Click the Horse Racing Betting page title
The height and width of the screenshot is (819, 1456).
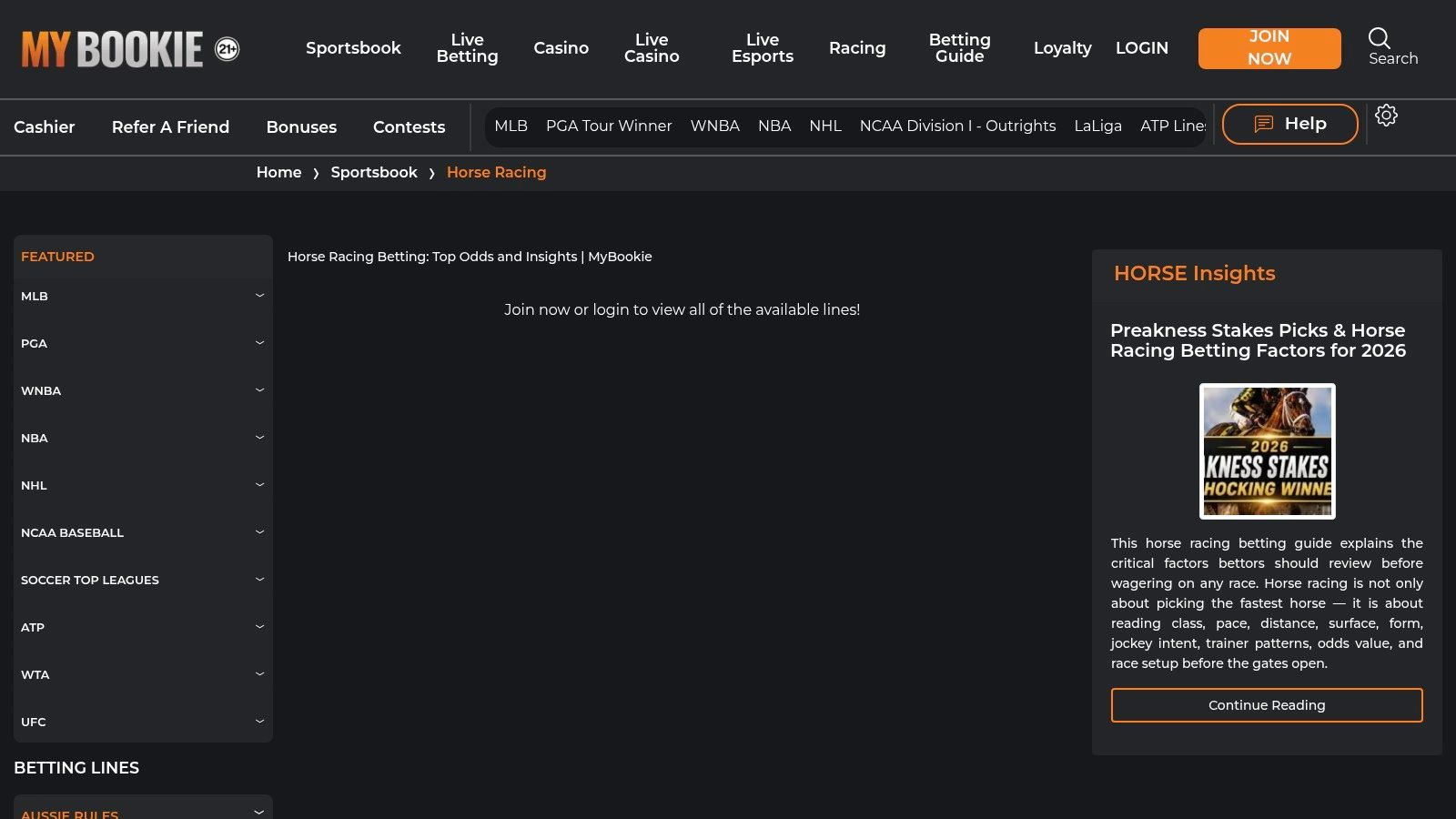pyautogui.click(x=470, y=257)
